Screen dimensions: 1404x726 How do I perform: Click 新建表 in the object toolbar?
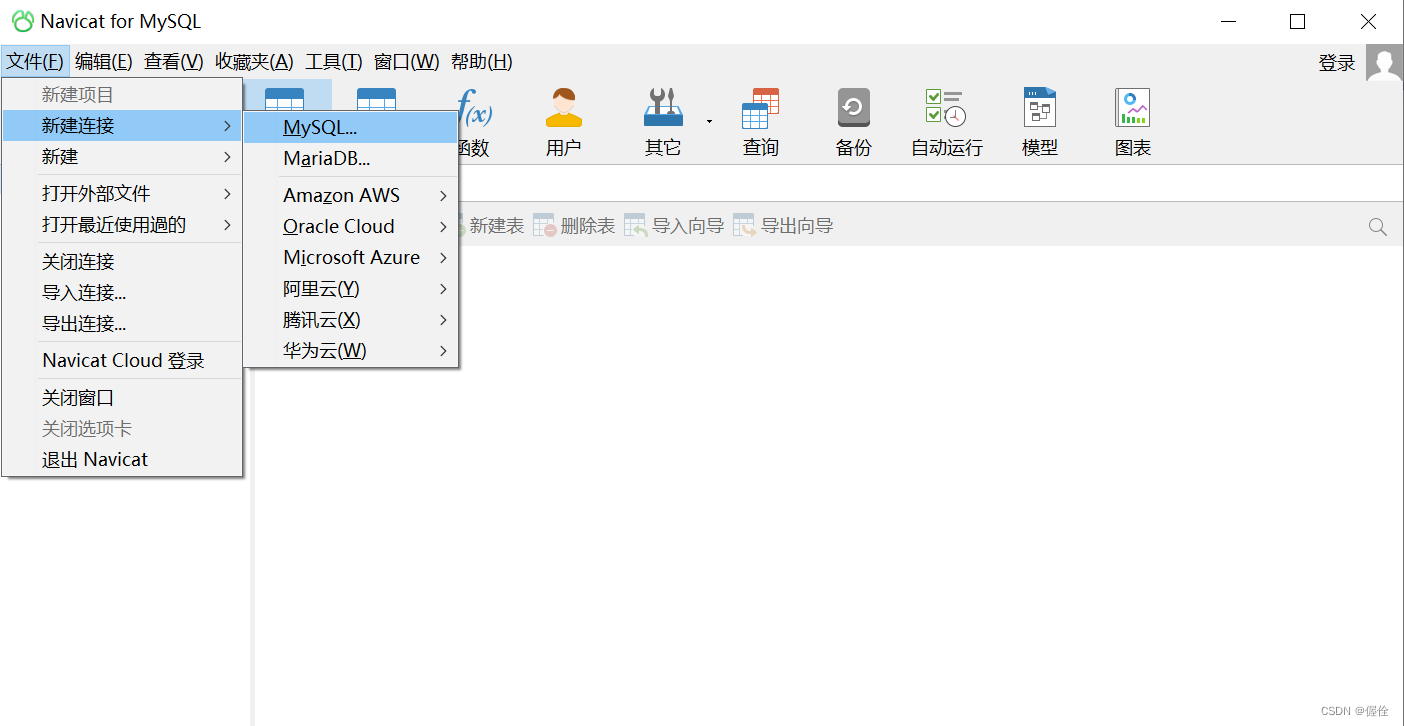click(x=490, y=226)
